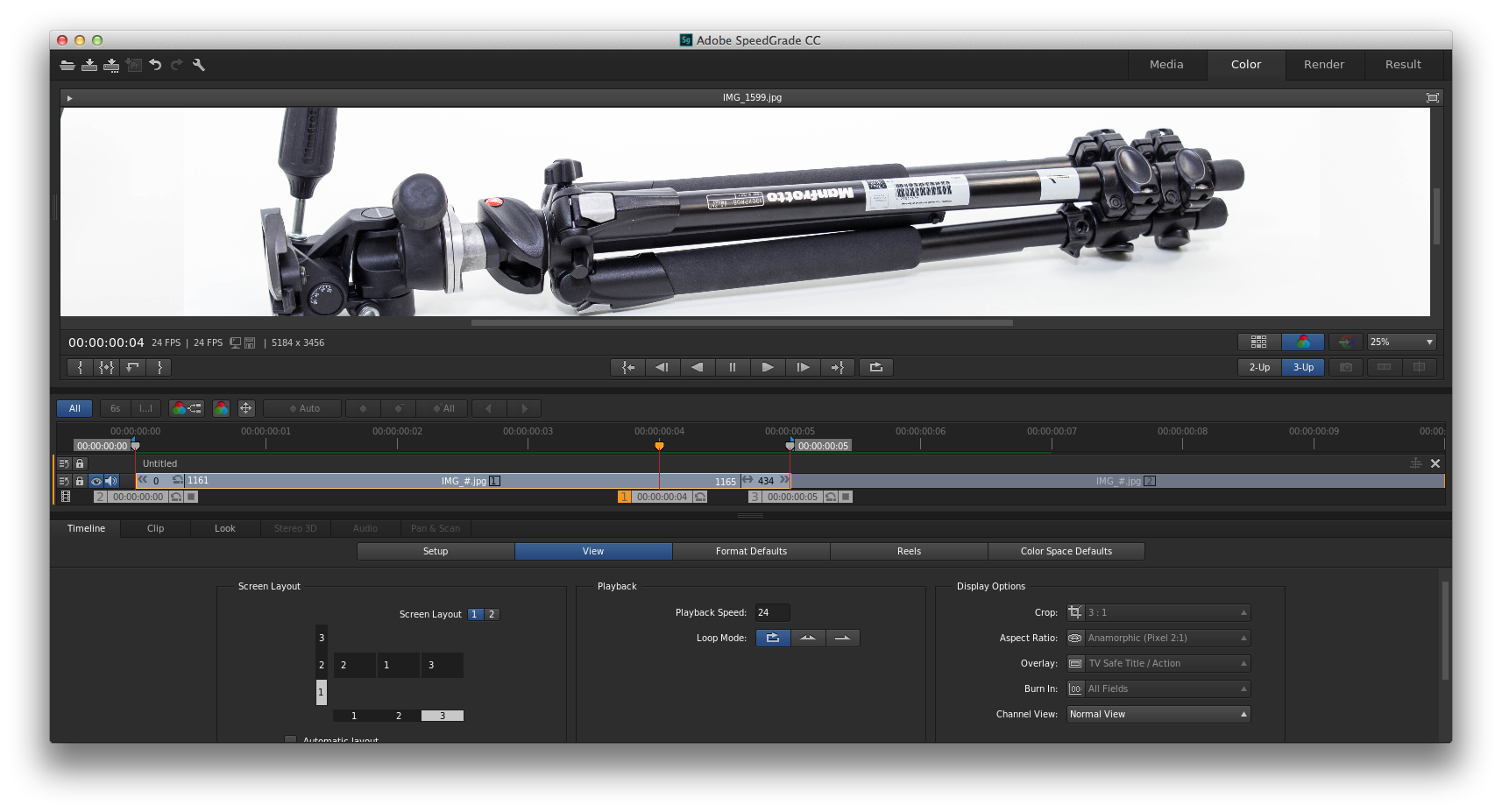
Task: Undo the last action
Action: (155, 65)
